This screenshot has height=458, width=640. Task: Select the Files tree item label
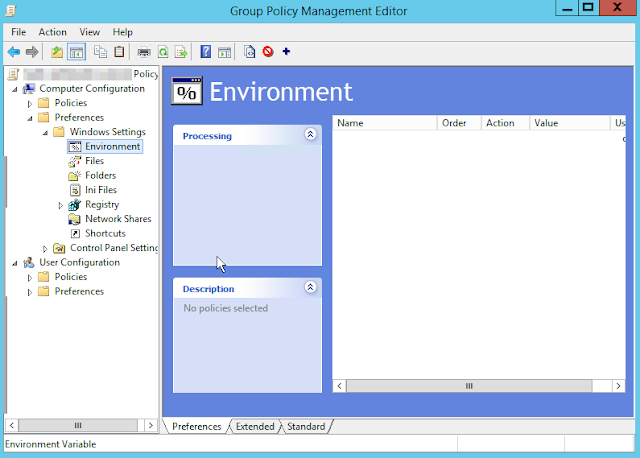click(94, 161)
